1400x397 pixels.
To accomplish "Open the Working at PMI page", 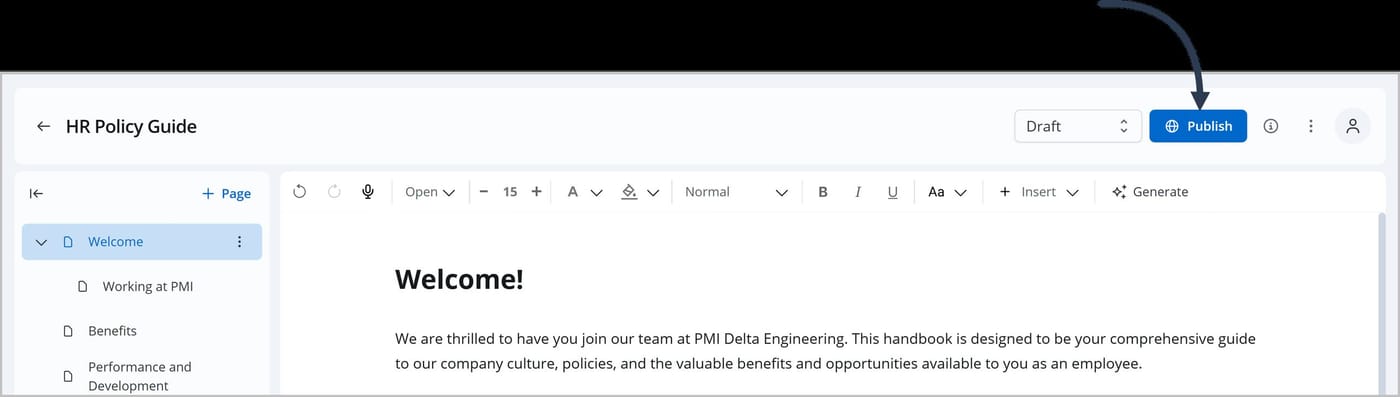I will coord(147,286).
